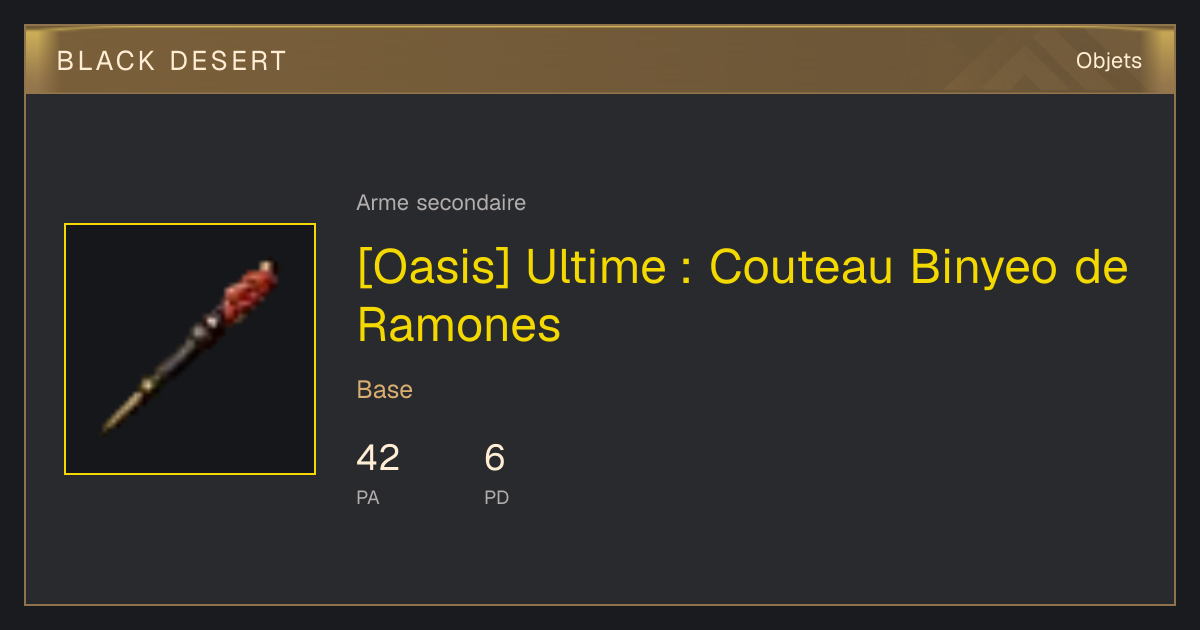Click the PA stat label
Screen dimensions: 1200x630
[368, 497]
